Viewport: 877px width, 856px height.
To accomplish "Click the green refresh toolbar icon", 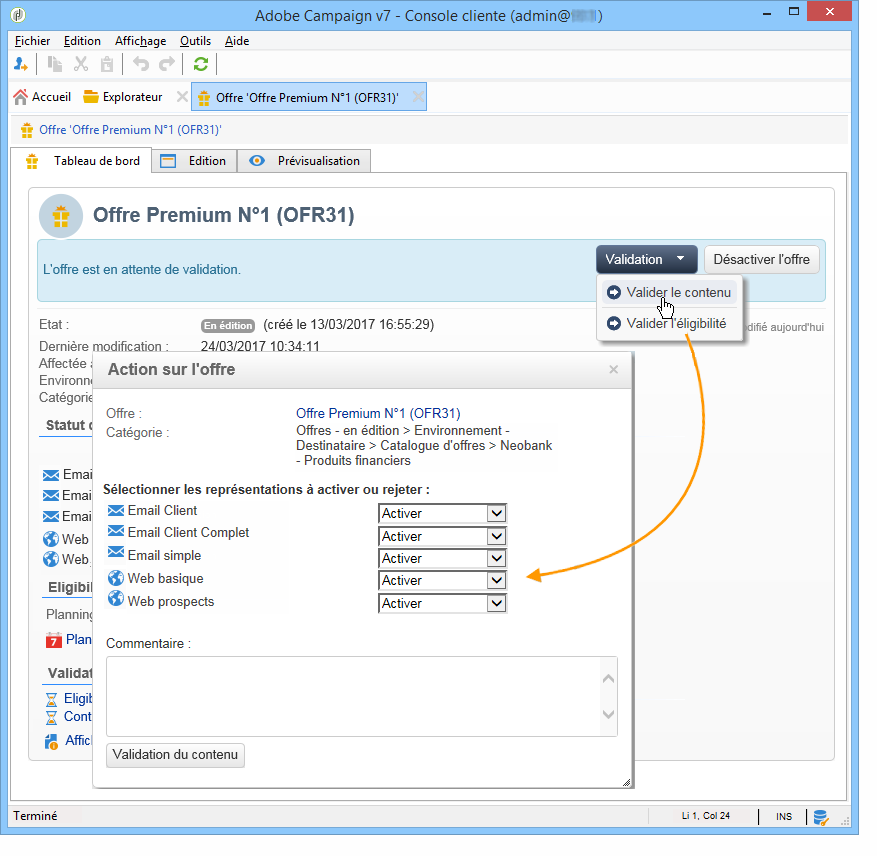I will pyautogui.click(x=201, y=64).
